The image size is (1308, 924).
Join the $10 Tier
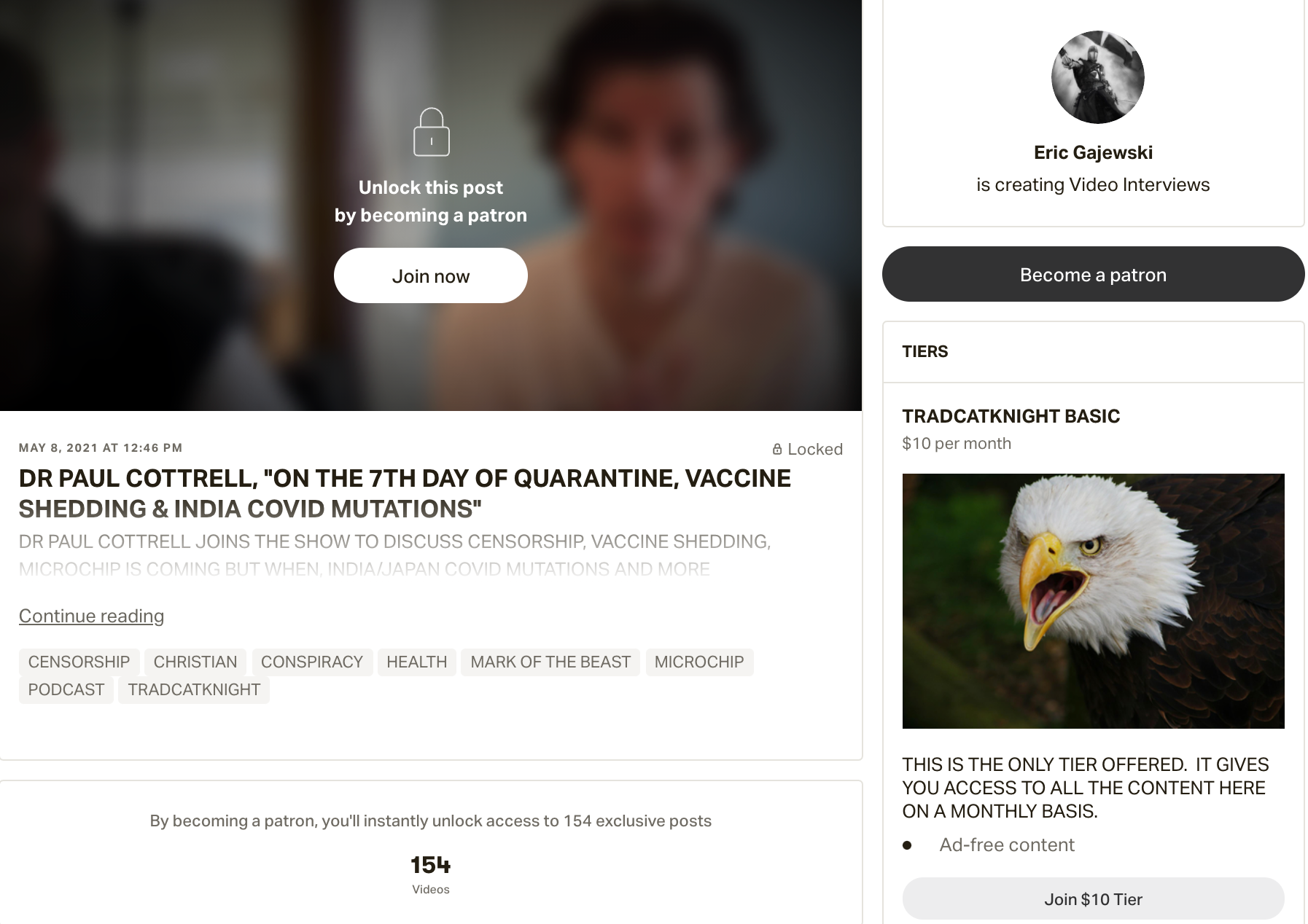click(x=1092, y=898)
